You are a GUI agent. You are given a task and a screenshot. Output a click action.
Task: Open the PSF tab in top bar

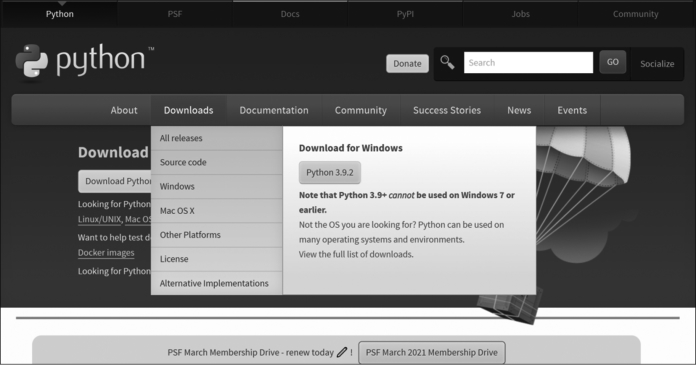pyautogui.click(x=175, y=14)
